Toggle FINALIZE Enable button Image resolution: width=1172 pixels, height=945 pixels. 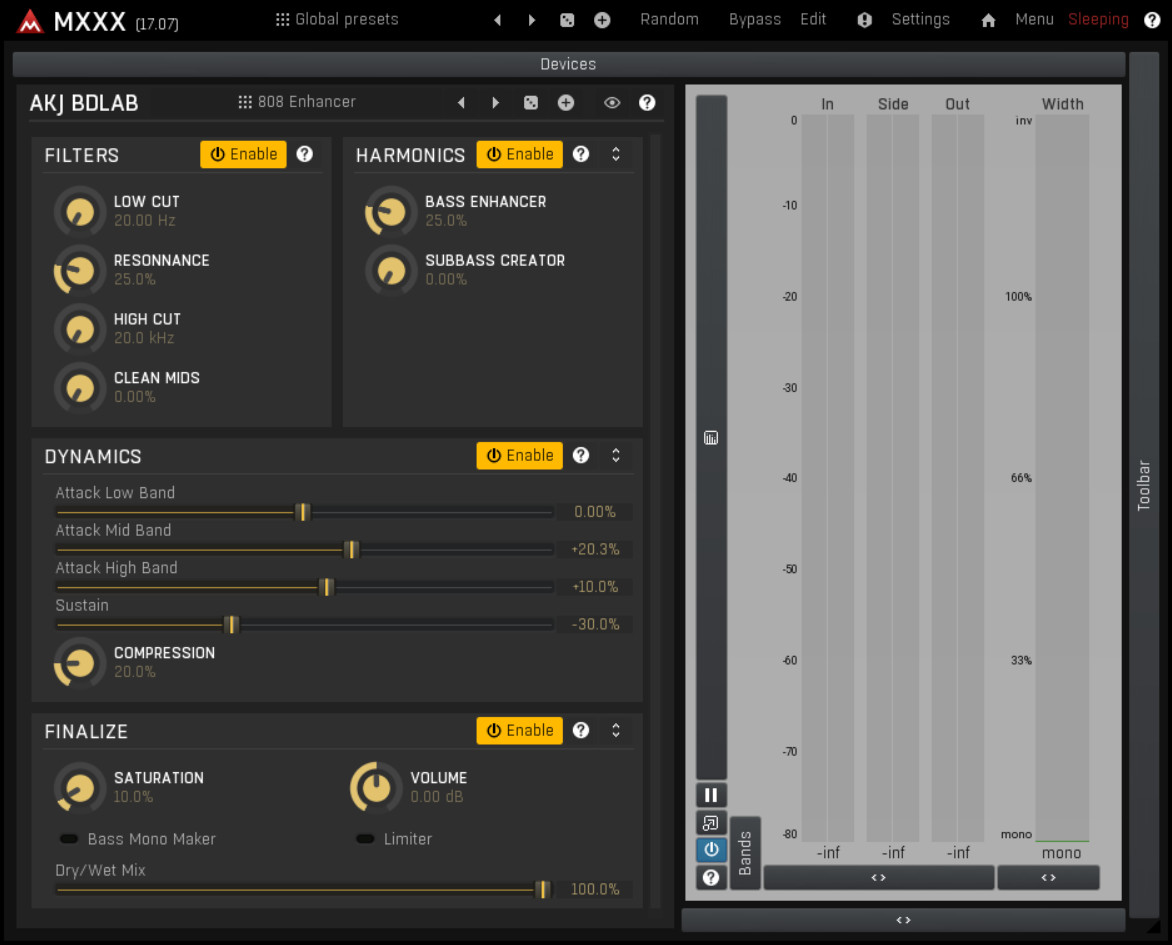click(519, 730)
